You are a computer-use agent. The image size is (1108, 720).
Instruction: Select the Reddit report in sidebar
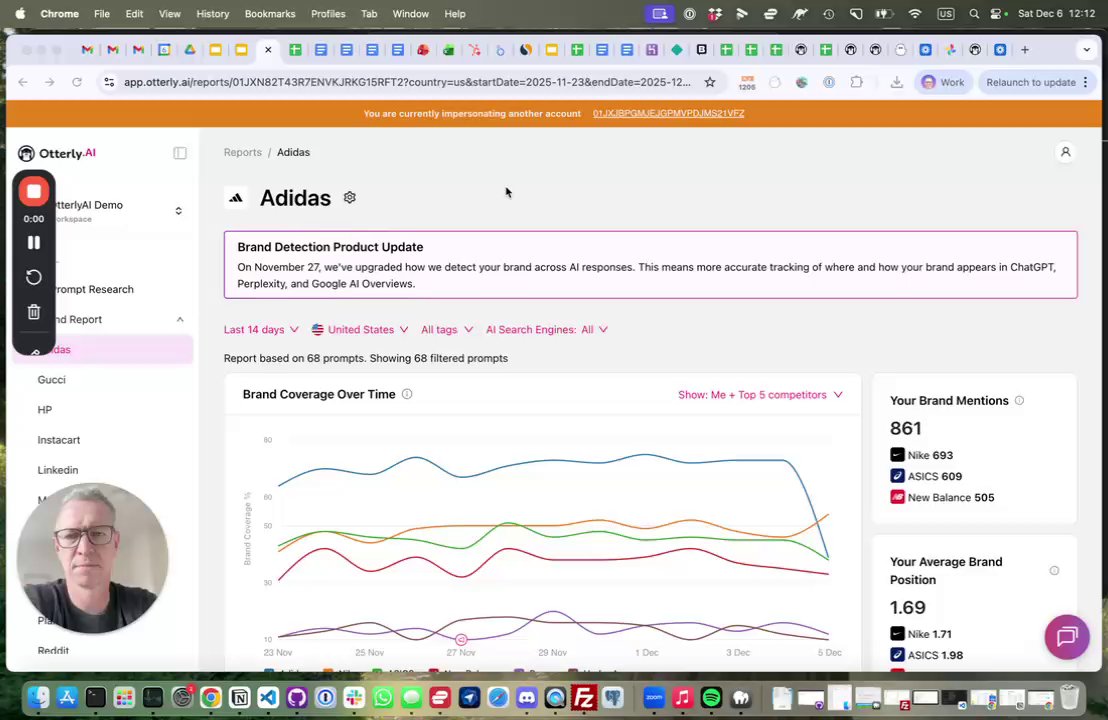pyautogui.click(x=53, y=650)
